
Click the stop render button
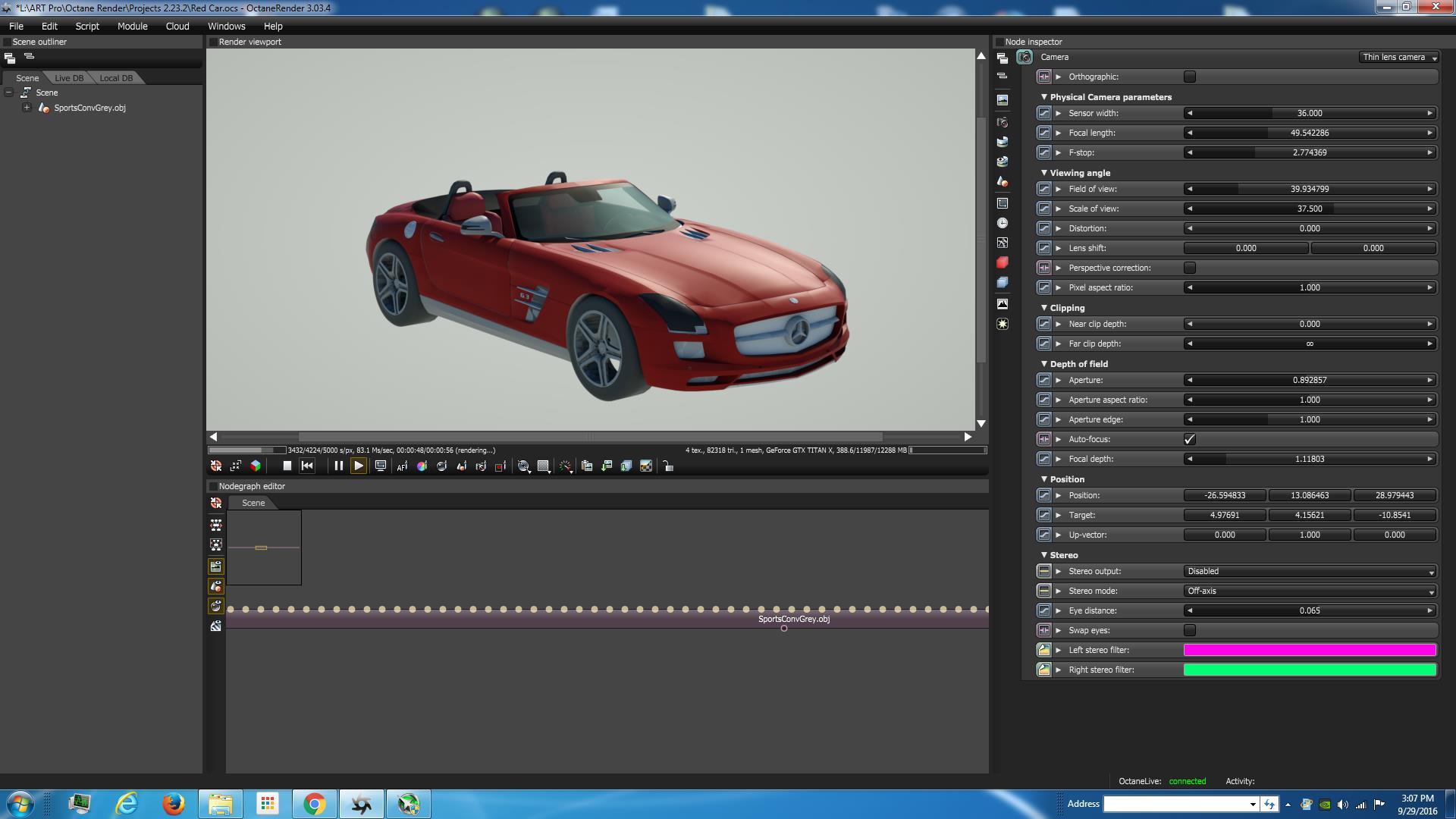(x=287, y=466)
